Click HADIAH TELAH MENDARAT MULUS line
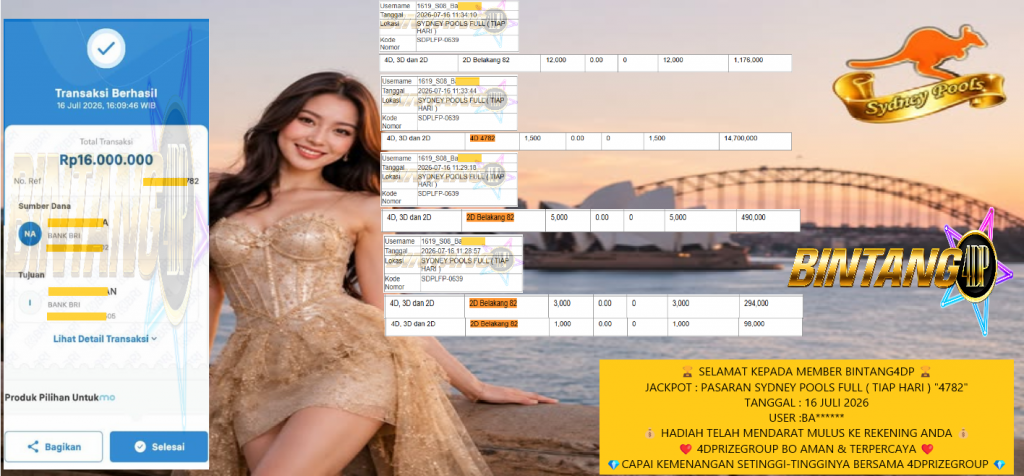This screenshot has width=1024, height=476. [x=807, y=433]
